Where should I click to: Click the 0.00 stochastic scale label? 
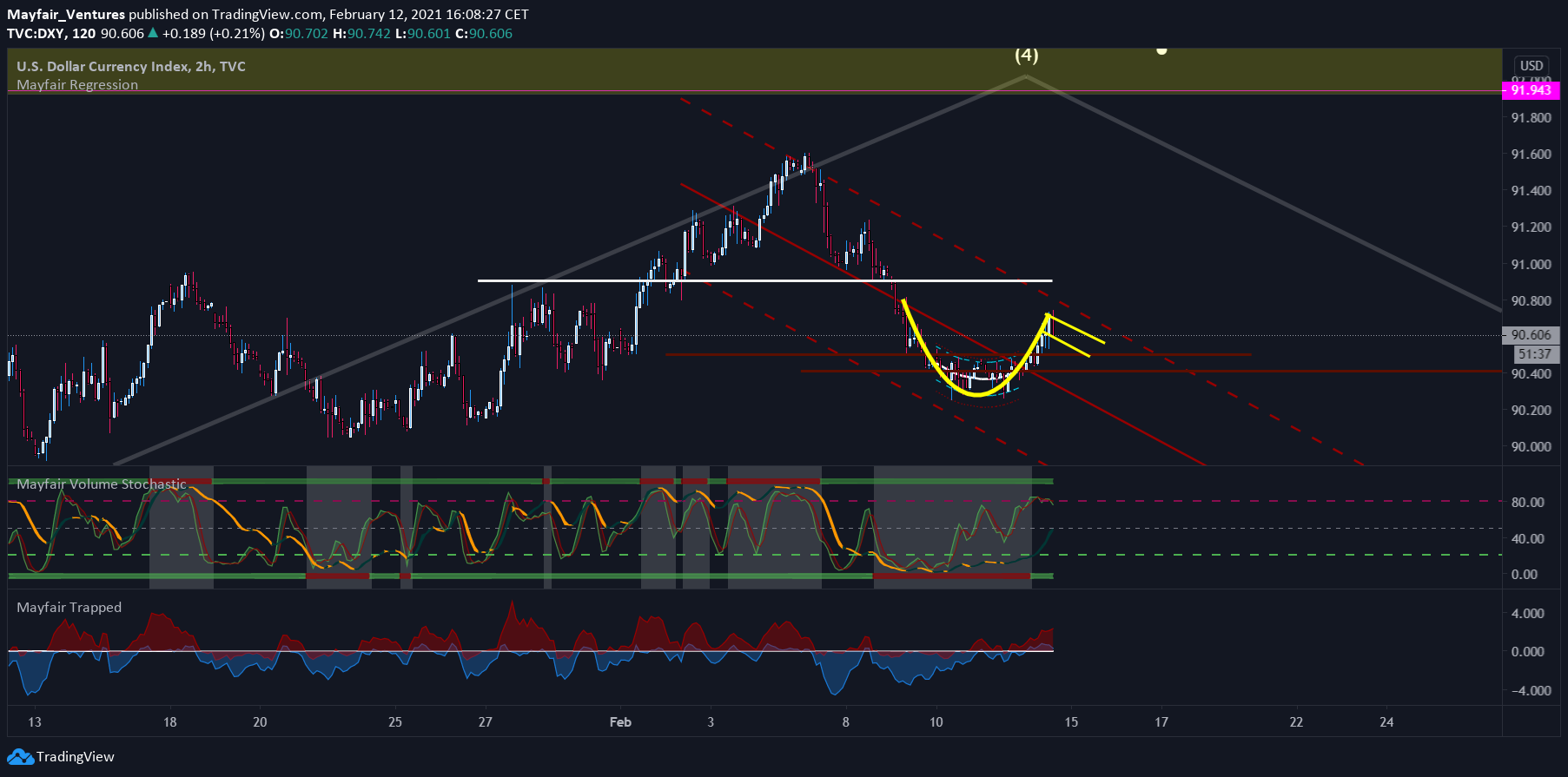(1525, 575)
